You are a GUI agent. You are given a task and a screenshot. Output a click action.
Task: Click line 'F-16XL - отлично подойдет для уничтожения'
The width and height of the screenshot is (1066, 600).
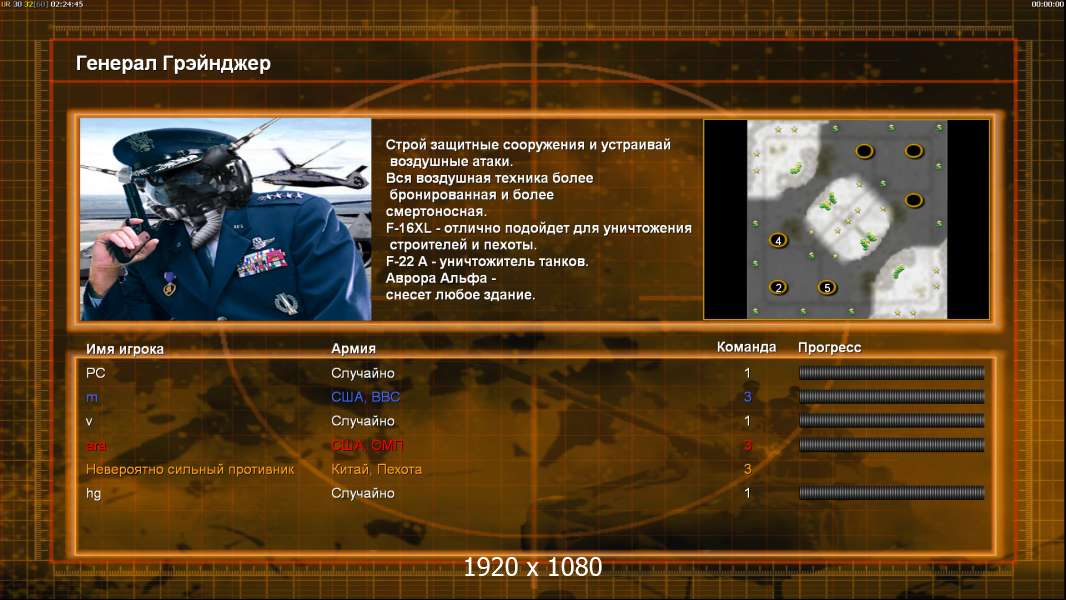(538, 228)
